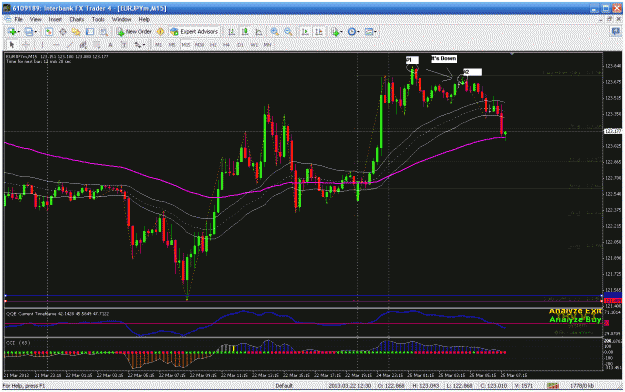Open the Window menu
625x392 pixels.
click(x=121, y=19)
